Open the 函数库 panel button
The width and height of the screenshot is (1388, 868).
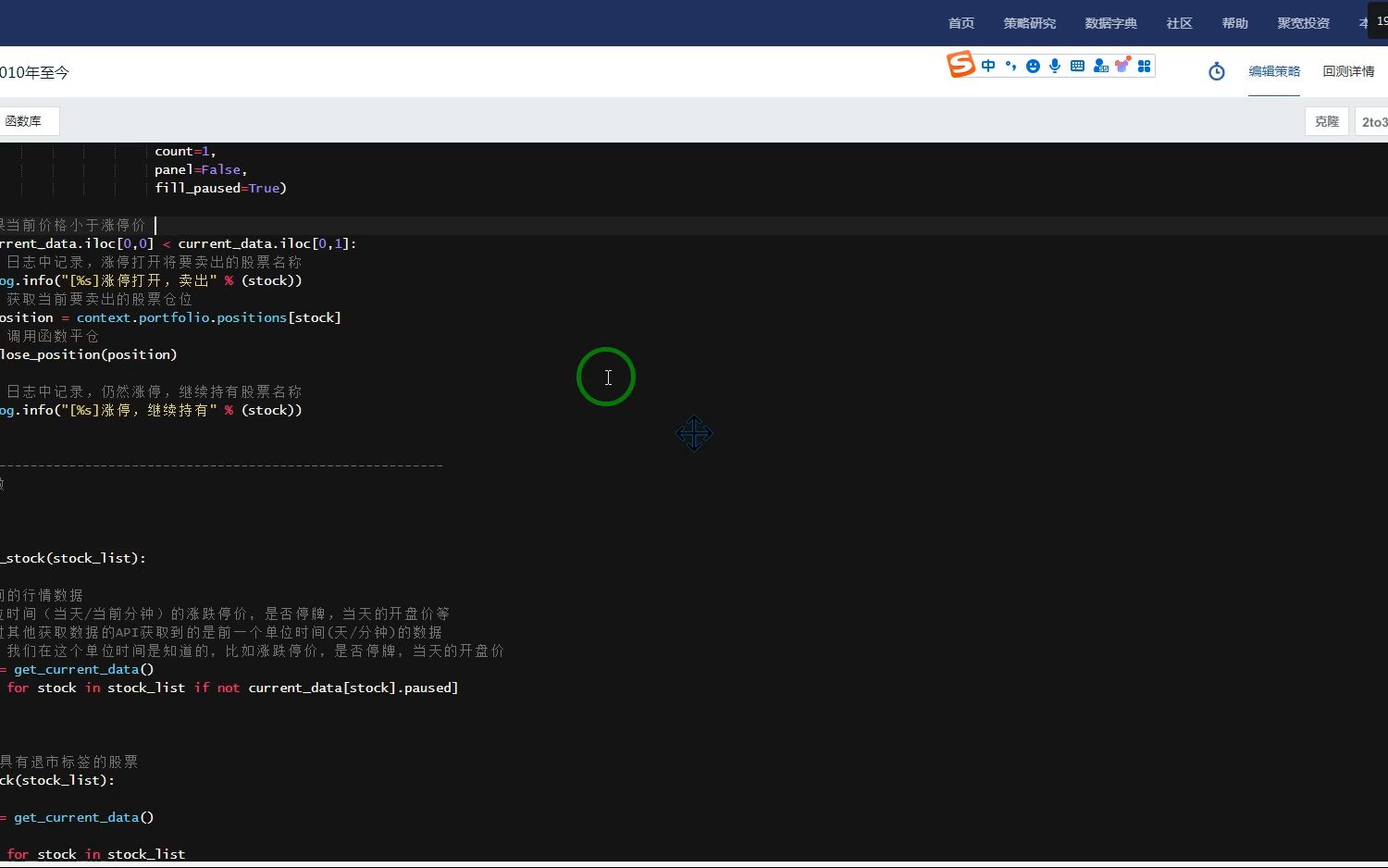tap(29, 121)
